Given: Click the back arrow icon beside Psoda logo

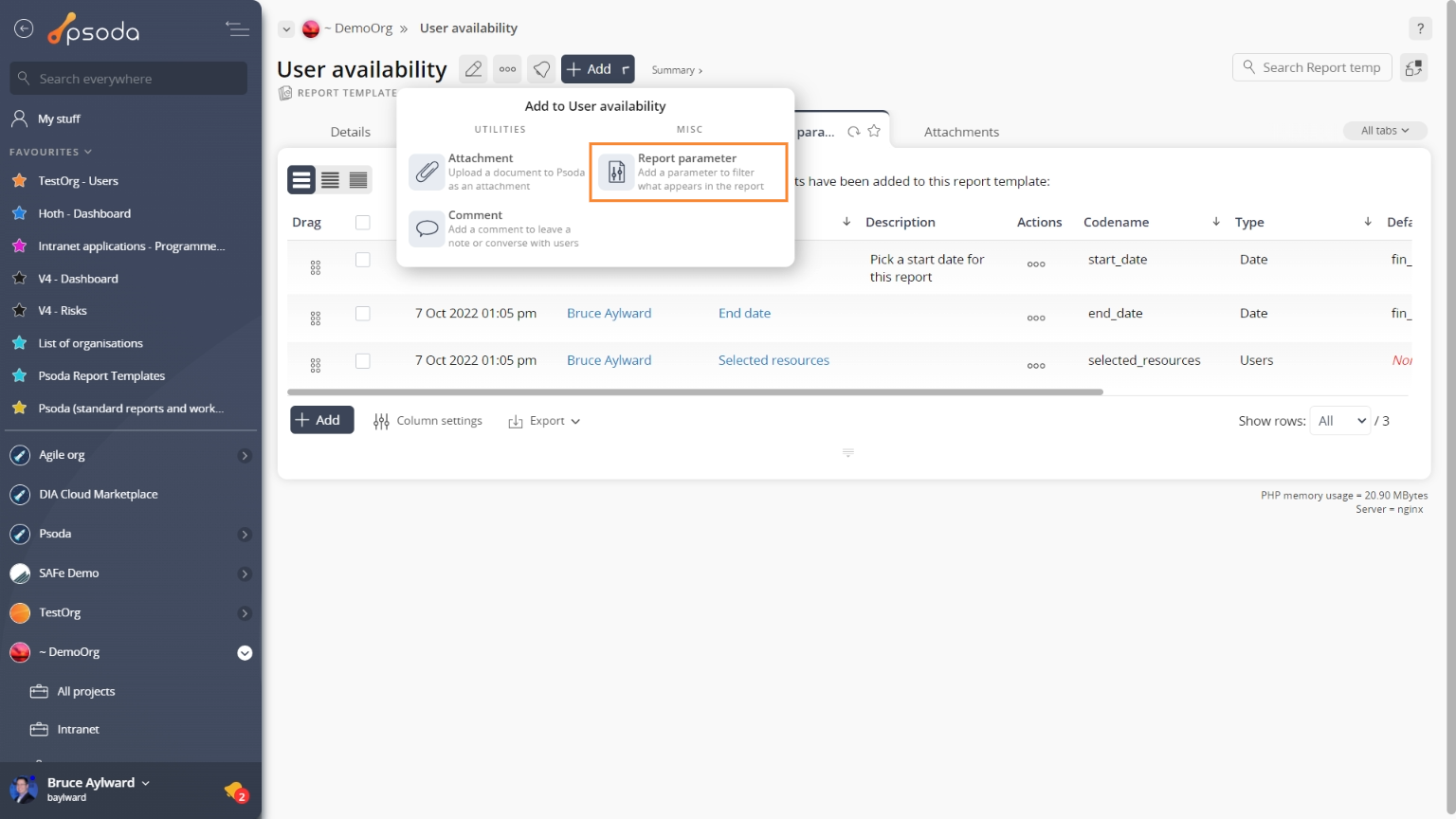Looking at the screenshot, I should 24,29.
